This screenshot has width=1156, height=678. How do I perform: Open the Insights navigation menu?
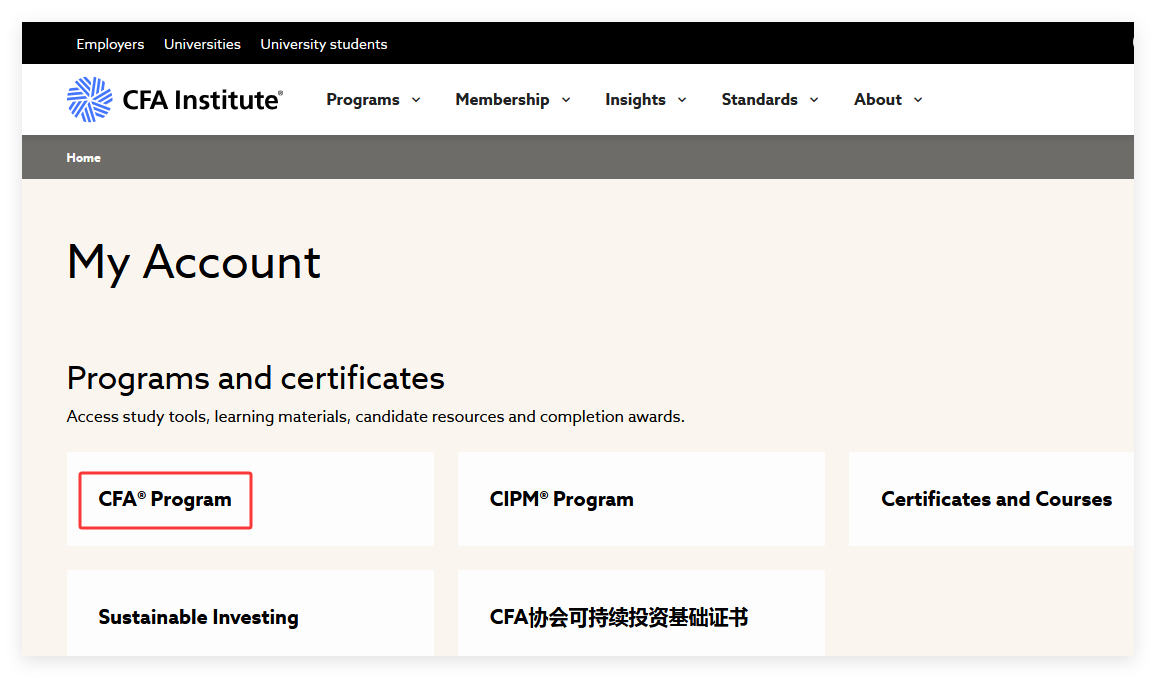tap(636, 99)
